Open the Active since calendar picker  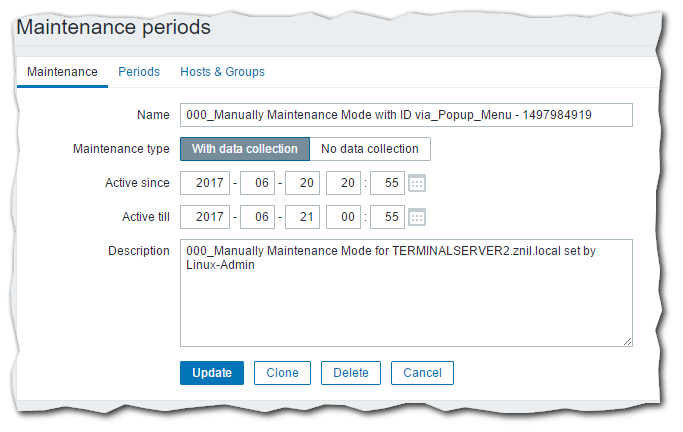tap(417, 183)
